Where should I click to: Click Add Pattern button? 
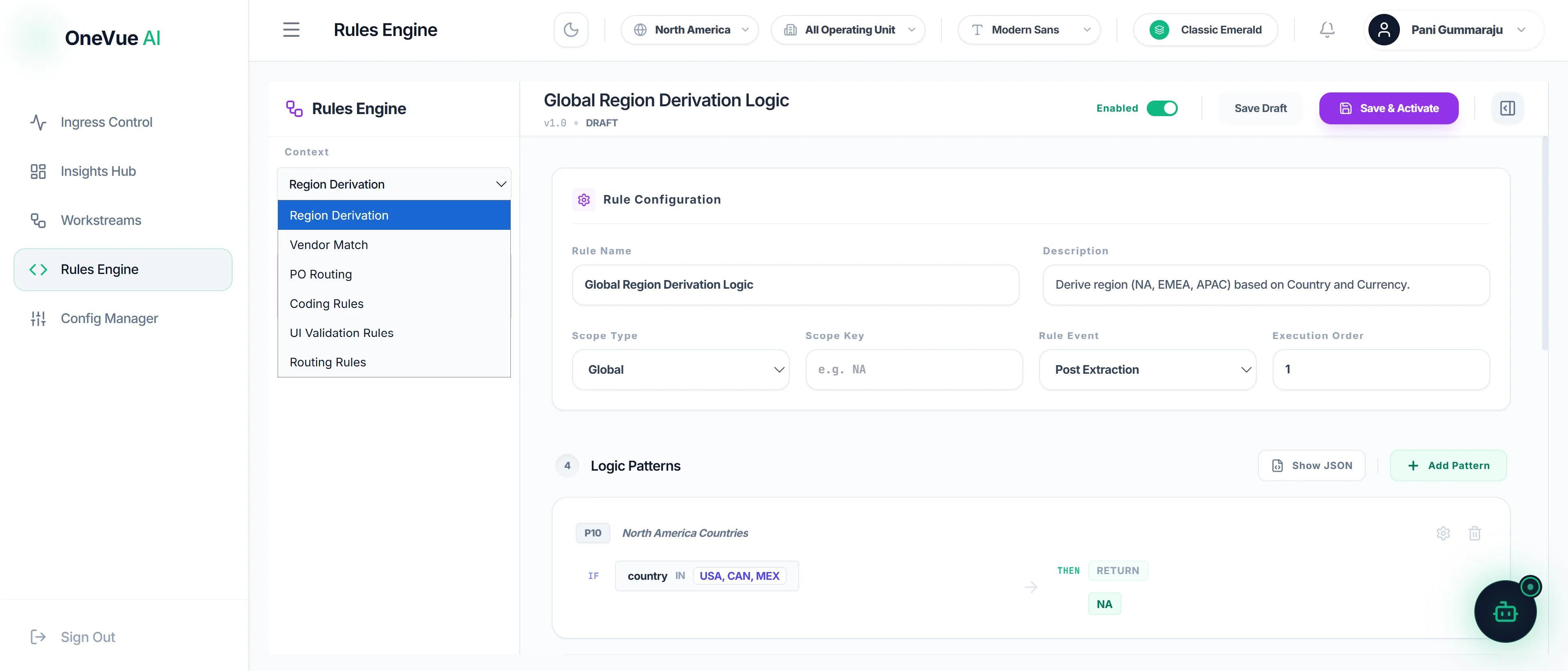point(1448,465)
